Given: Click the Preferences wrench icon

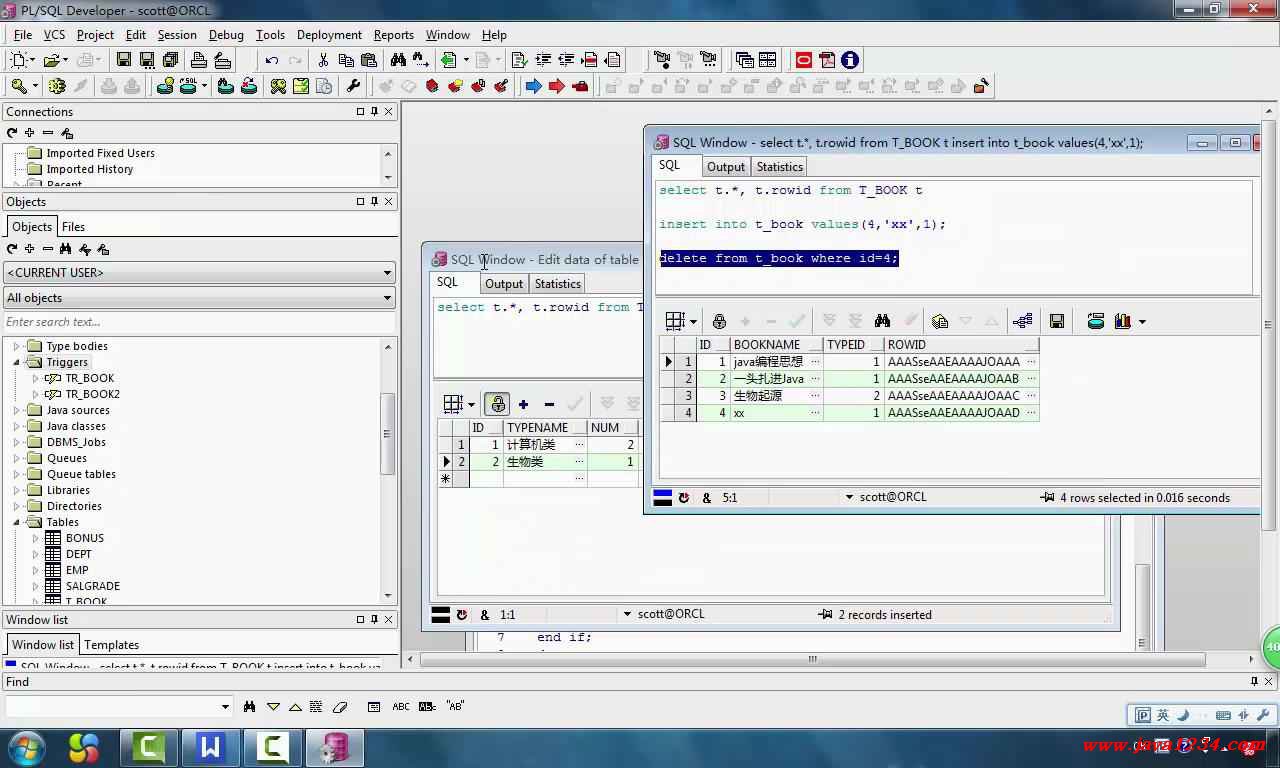Looking at the screenshot, I should [352, 86].
